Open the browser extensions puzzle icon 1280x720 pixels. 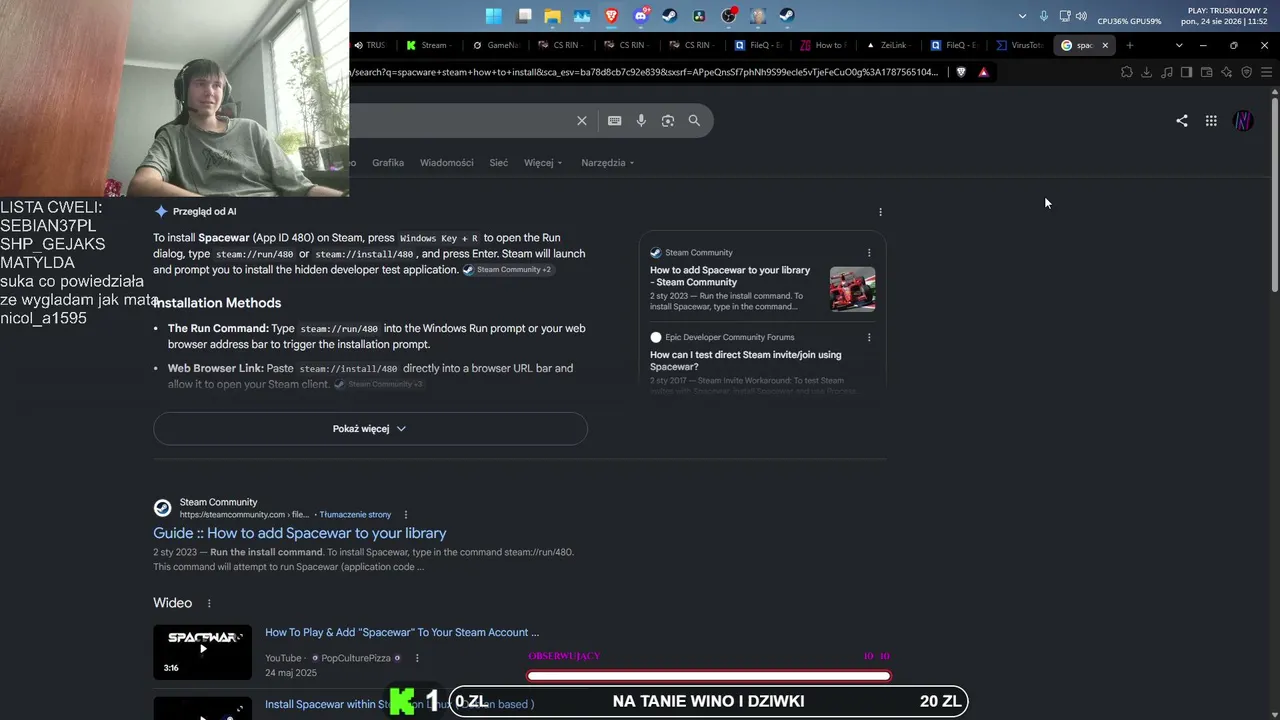(1127, 72)
